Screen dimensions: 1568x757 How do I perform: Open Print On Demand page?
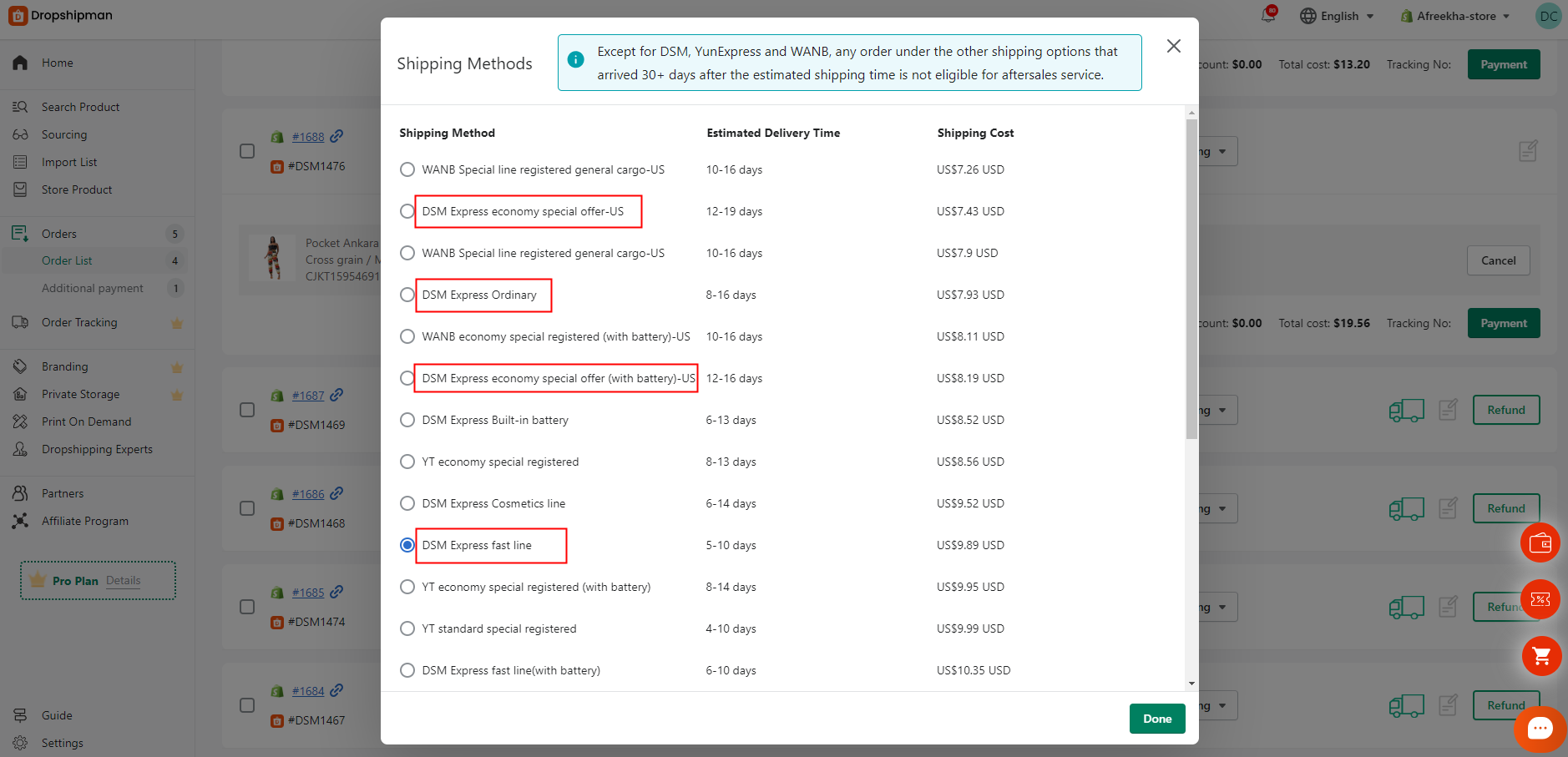click(86, 421)
